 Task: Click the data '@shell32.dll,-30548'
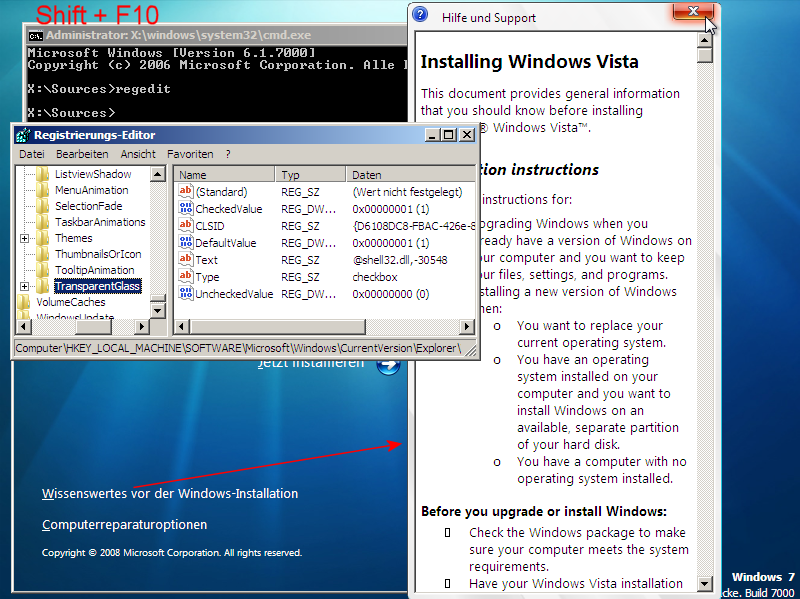pyautogui.click(x=399, y=260)
